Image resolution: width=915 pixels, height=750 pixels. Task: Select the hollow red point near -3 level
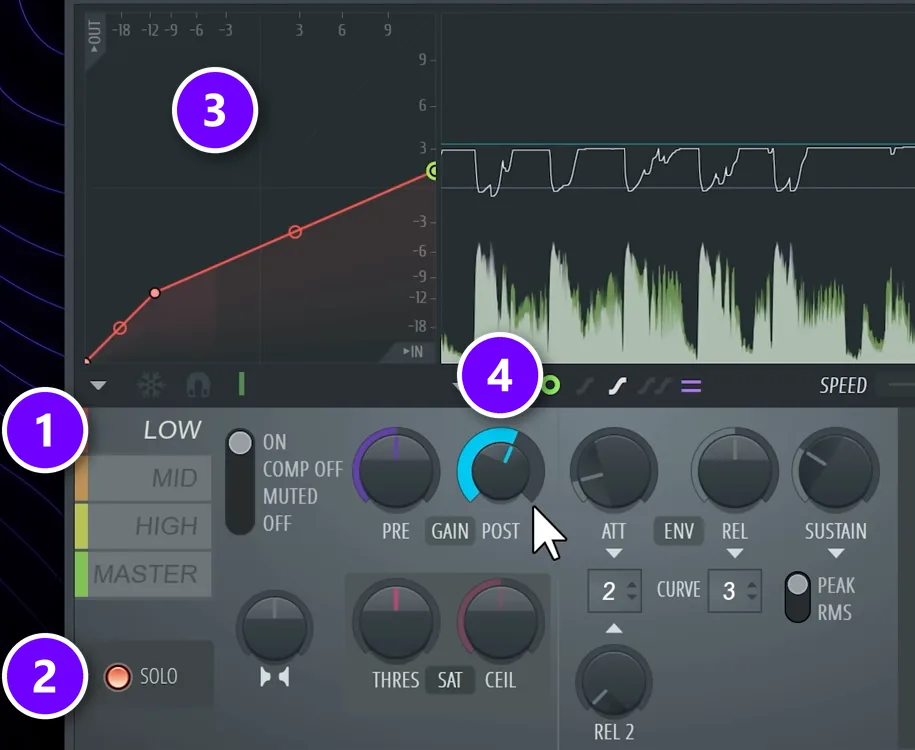coord(295,232)
